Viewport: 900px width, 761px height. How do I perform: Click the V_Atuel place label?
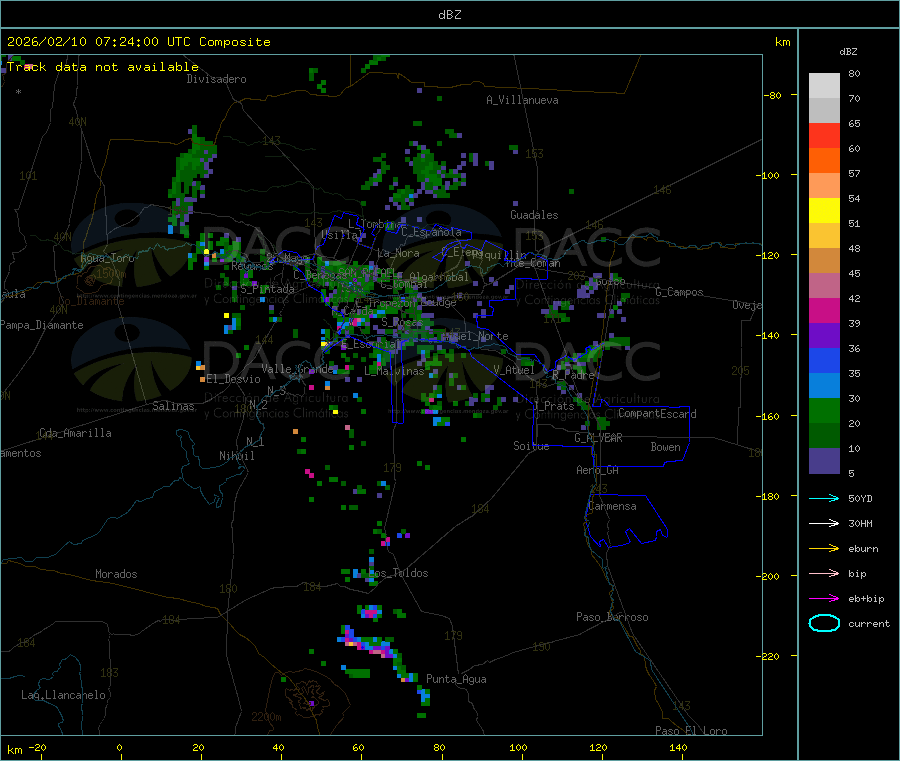(x=514, y=370)
